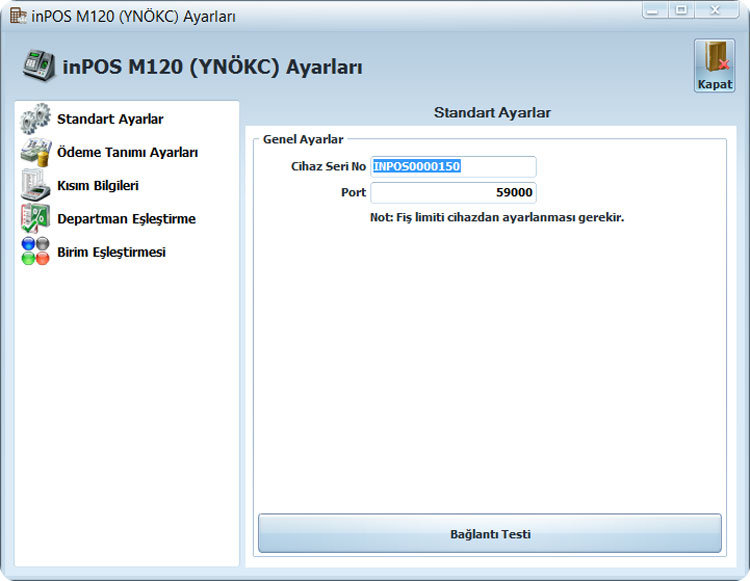Maximize the settings window
Viewport: 750px width, 581px height.
coord(681,11)
